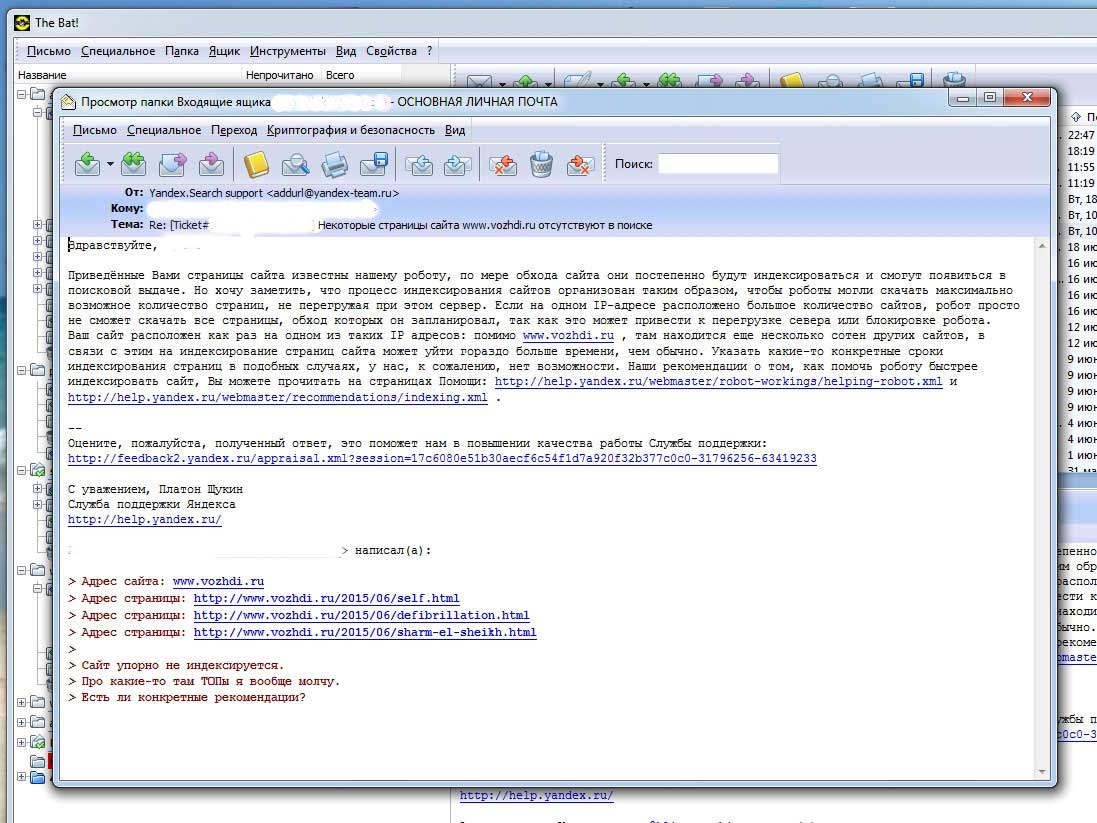Click the trash can Delete icon

[541, 164]
